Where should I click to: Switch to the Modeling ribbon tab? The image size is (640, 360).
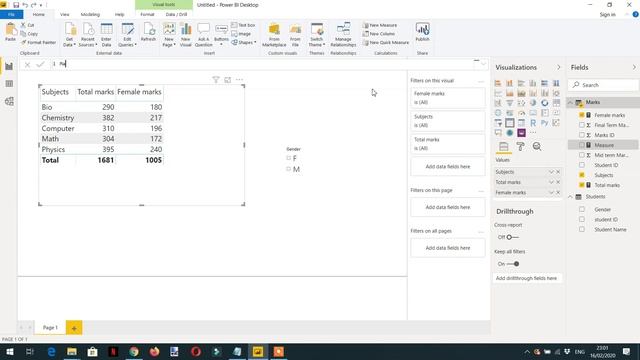(x=90, y=14)
